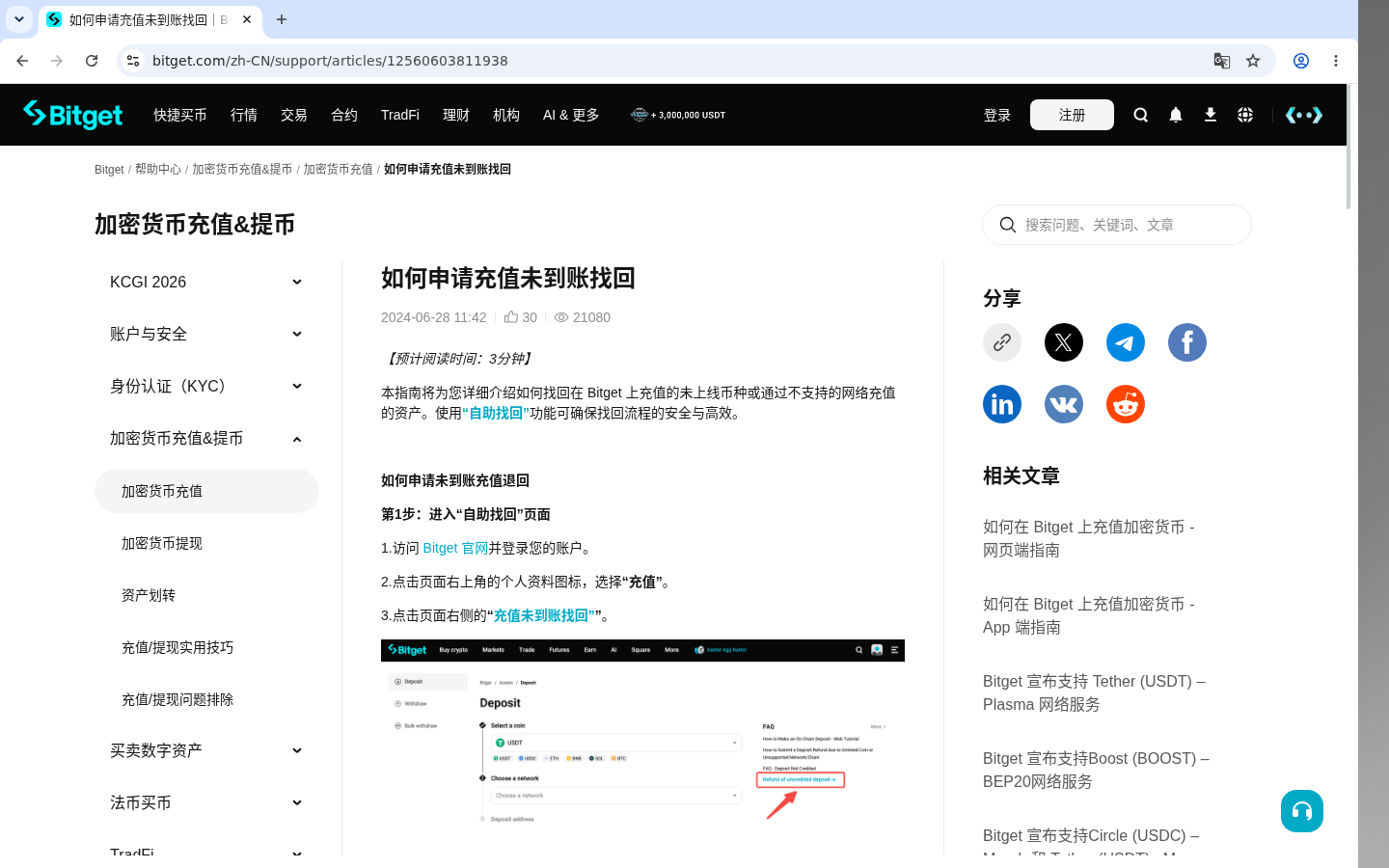Collapse 加密货币充值&提币 sidebar section
The image size is (1389, 868).
[x=206, y=438]
